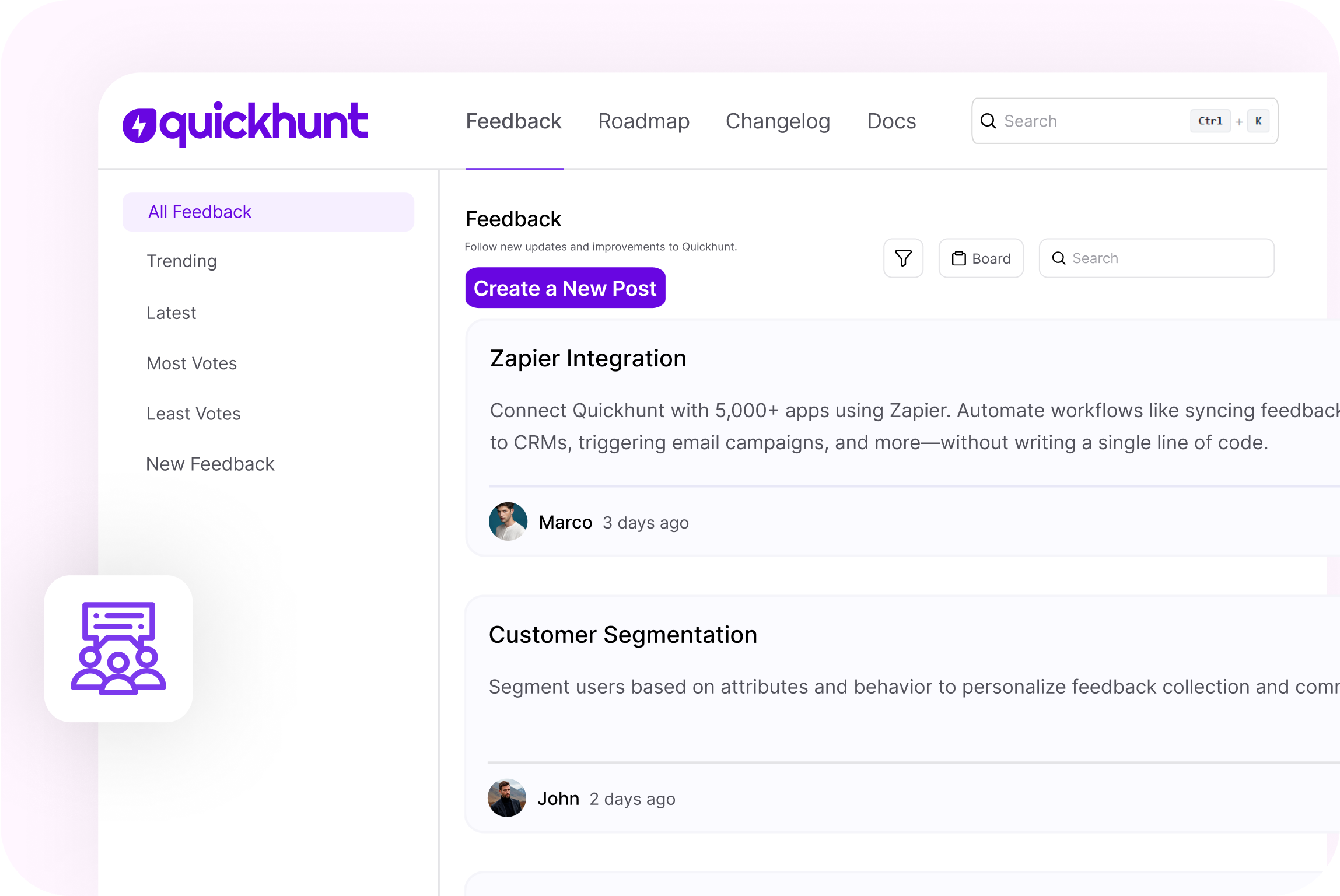The image size is (1340, 896).
Task: Click the magnifier icon in feedback search
Action: click(x=1058, y=258)
